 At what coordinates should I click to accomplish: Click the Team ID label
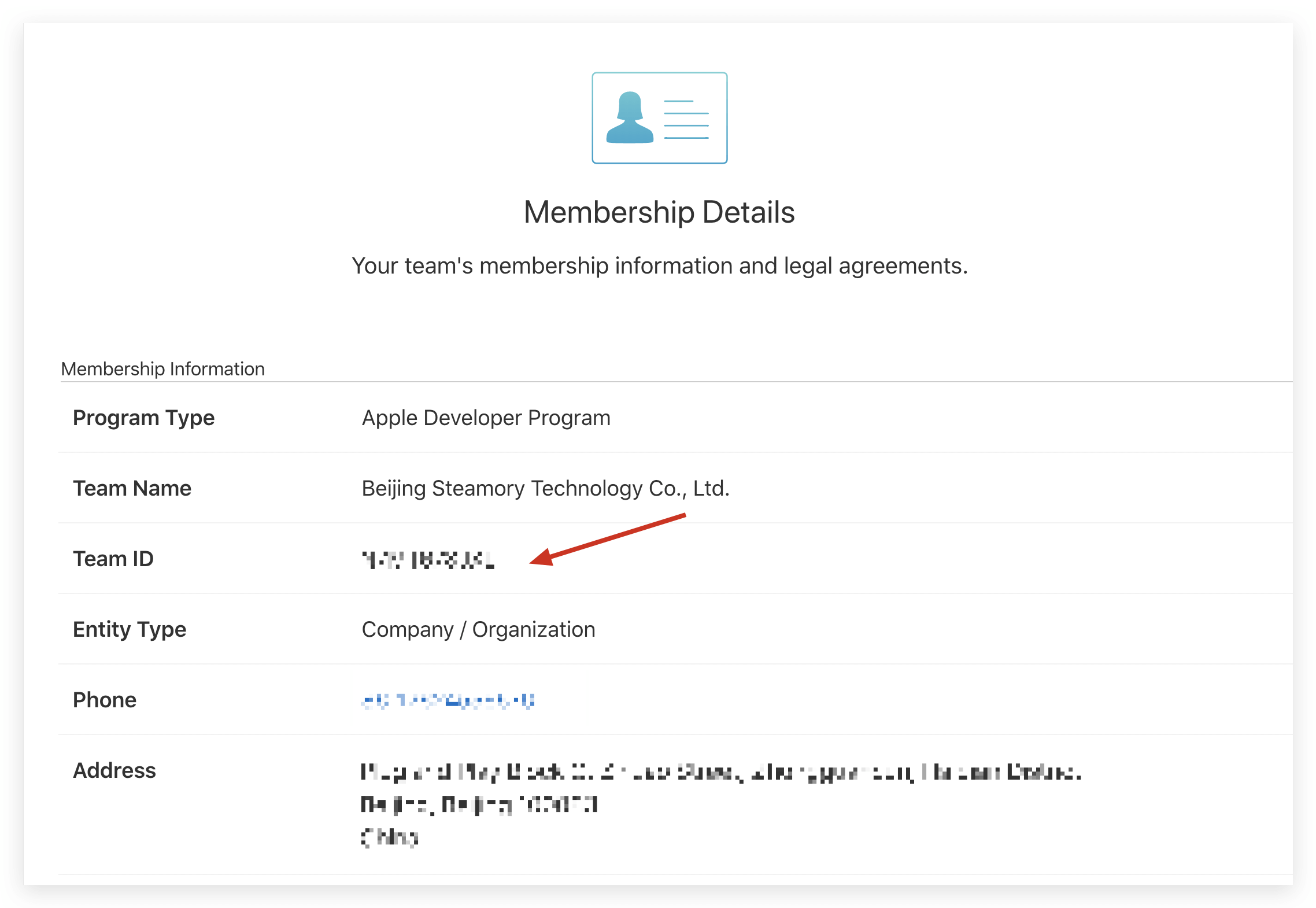[x=113, y=559]
